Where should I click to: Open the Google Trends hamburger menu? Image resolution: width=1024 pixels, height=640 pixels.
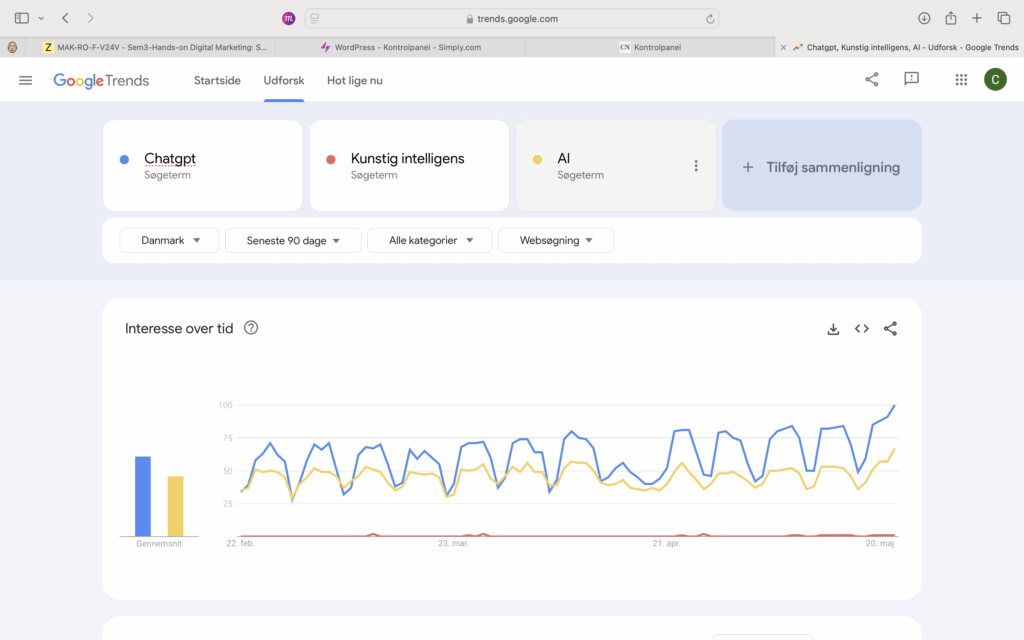(25, 80)
